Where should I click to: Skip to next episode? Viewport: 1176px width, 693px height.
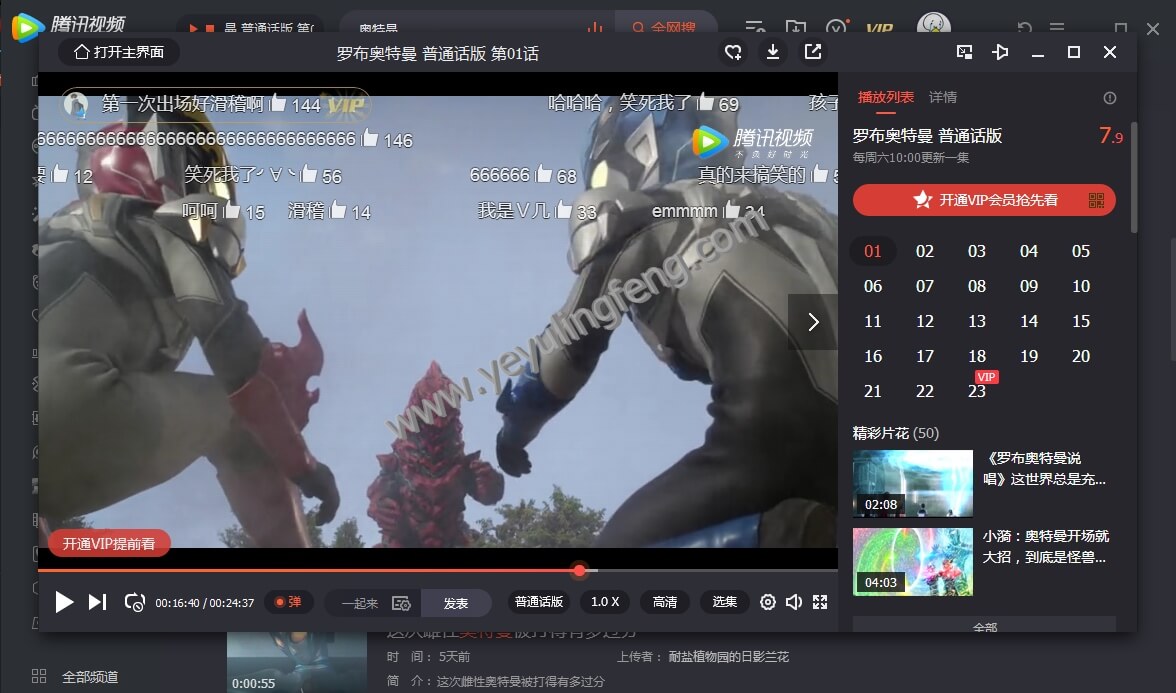[x=98, y=602]
